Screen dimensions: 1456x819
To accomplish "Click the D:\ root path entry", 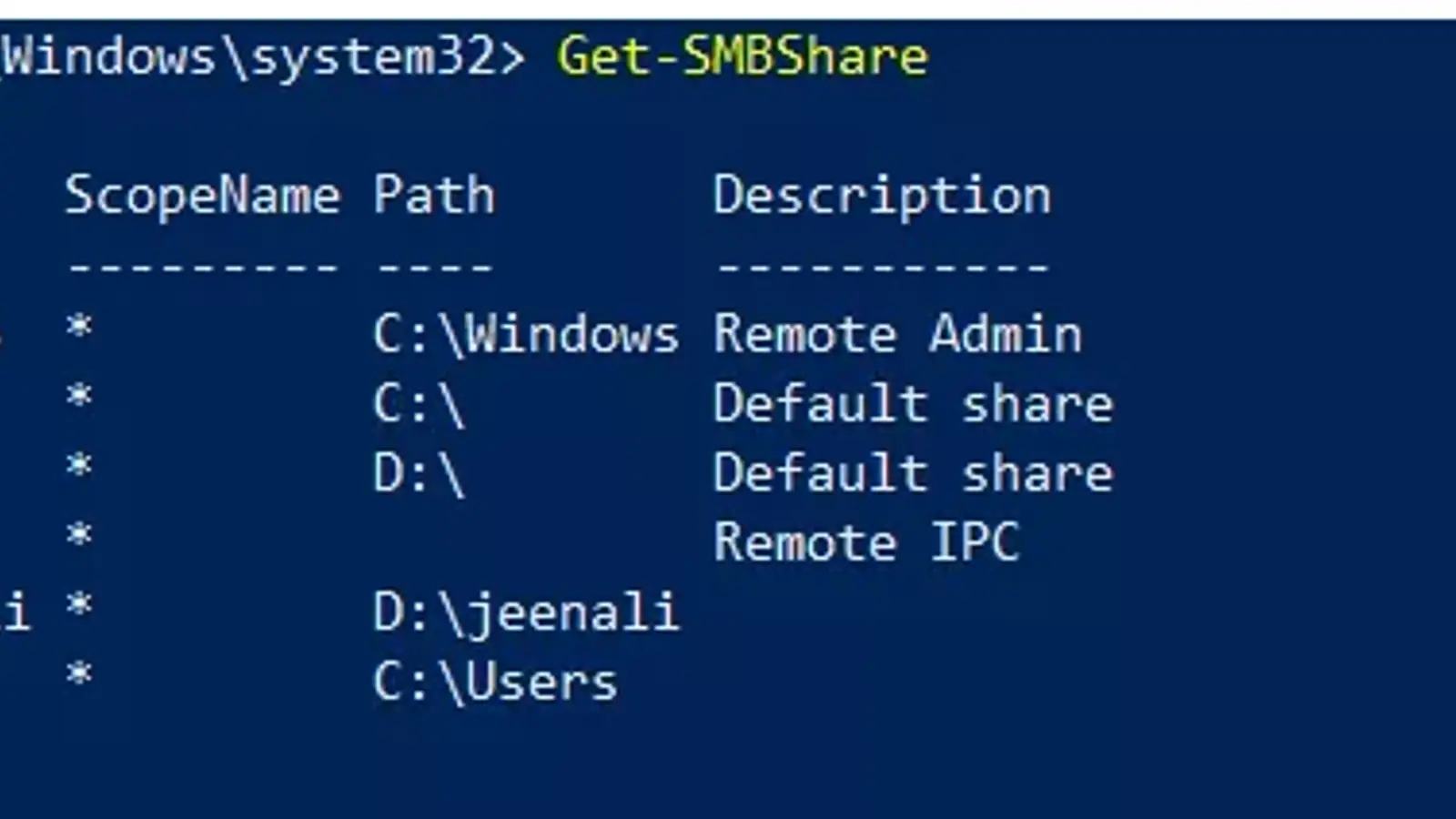I will coord(419,473).
